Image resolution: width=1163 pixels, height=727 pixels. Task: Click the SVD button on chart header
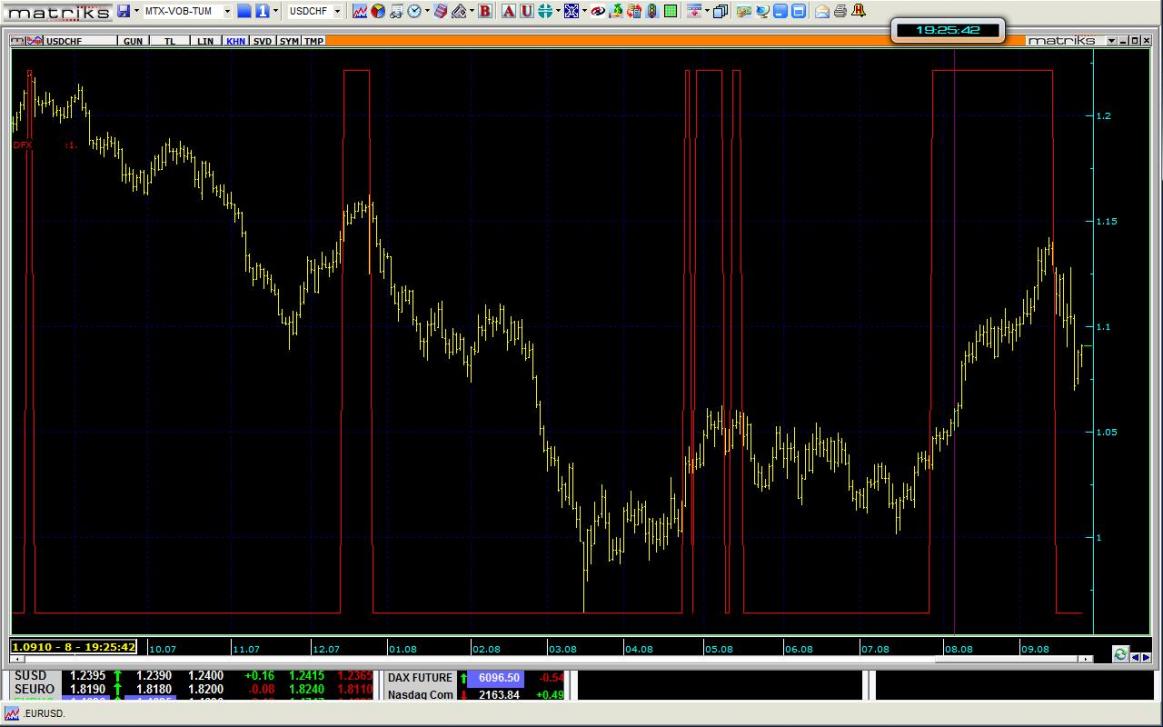[x=262, y=41]
